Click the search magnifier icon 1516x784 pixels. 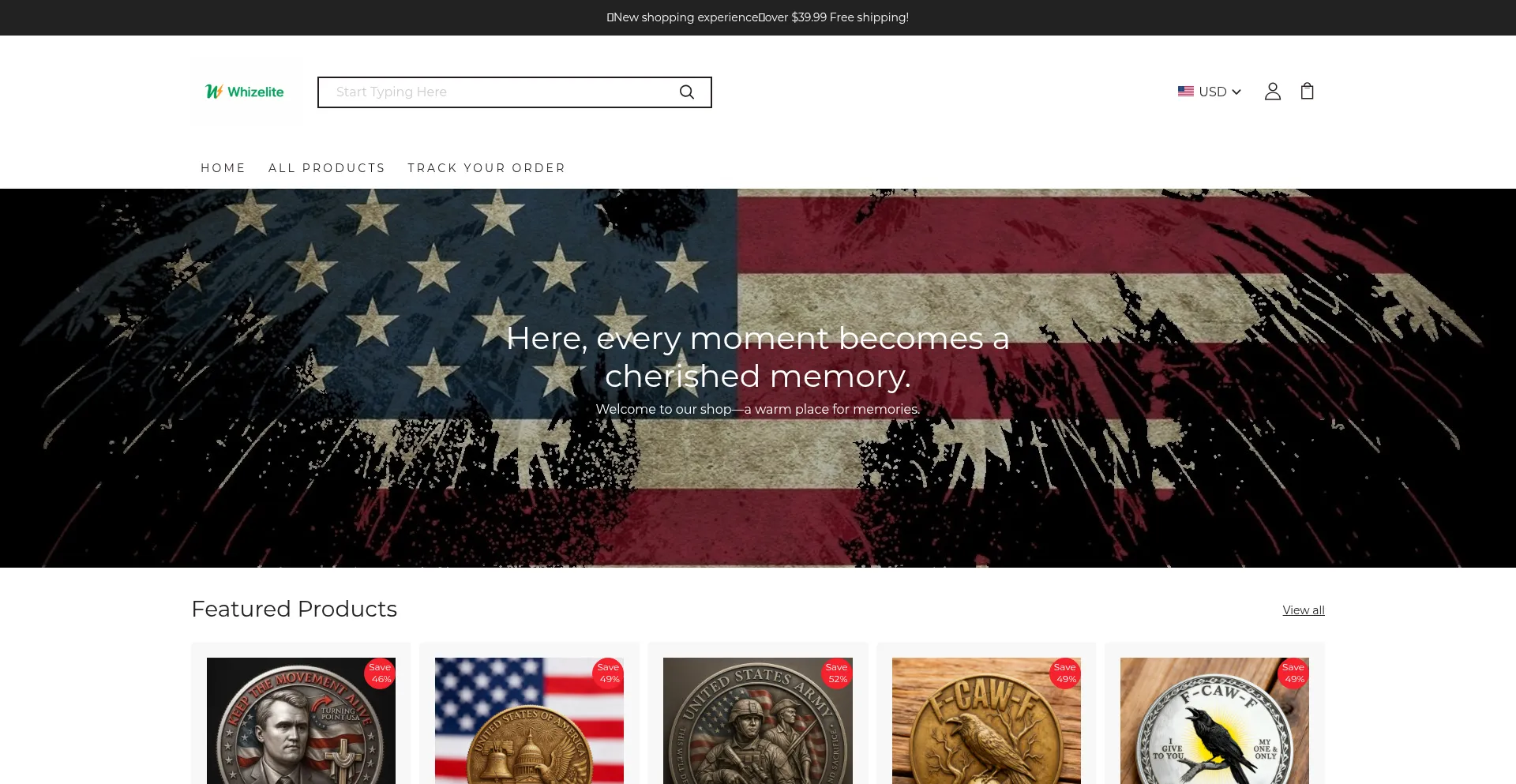(x=687, y=92)
